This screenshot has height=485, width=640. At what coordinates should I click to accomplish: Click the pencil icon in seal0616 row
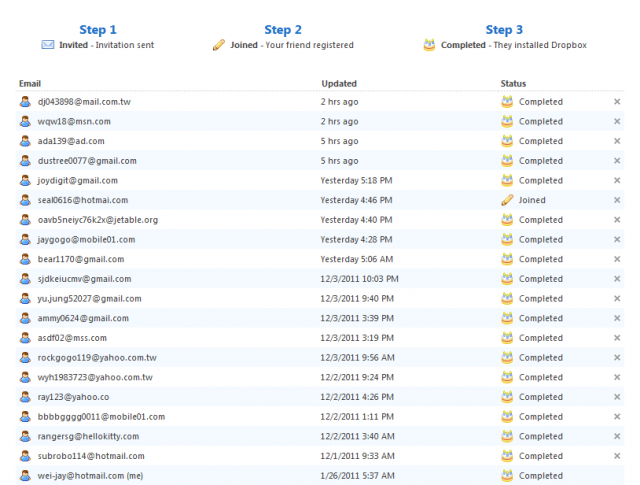[507, 200]
